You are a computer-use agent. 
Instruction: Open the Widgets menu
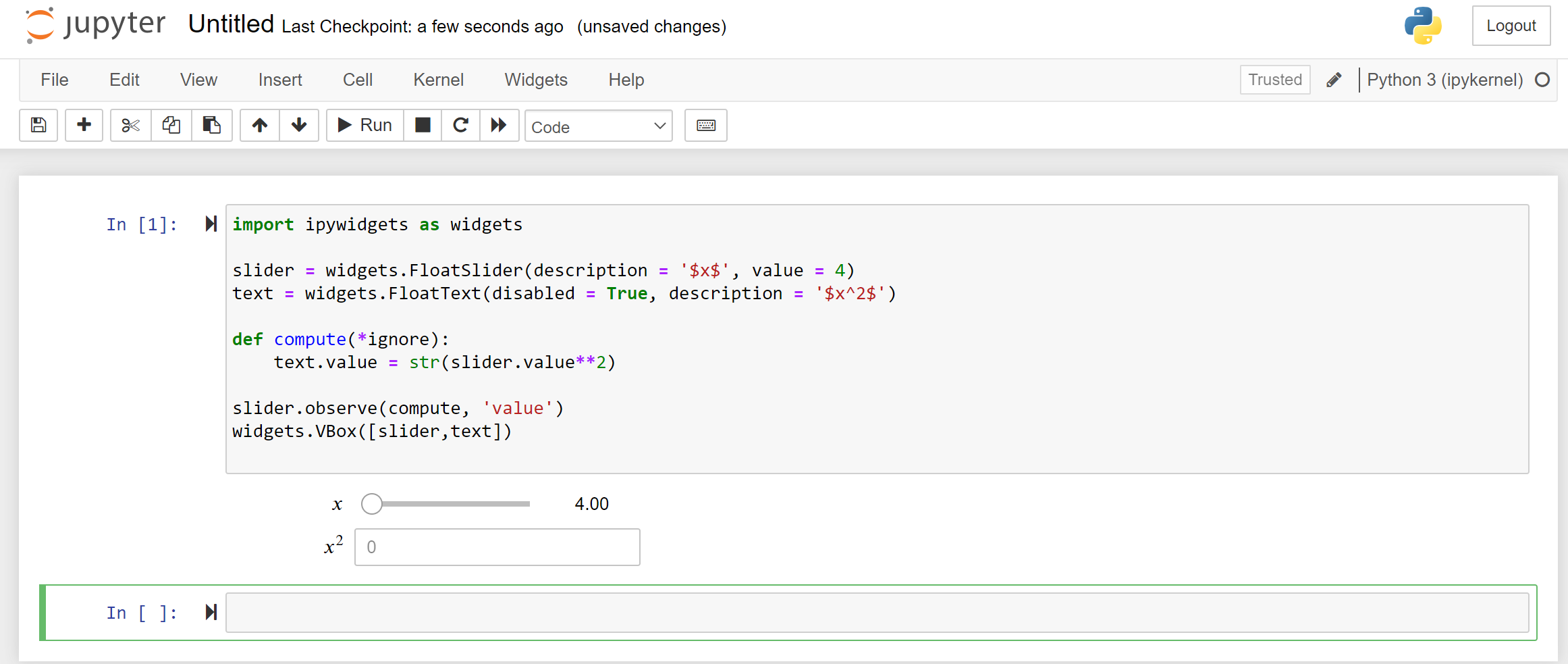click(535, 79)
